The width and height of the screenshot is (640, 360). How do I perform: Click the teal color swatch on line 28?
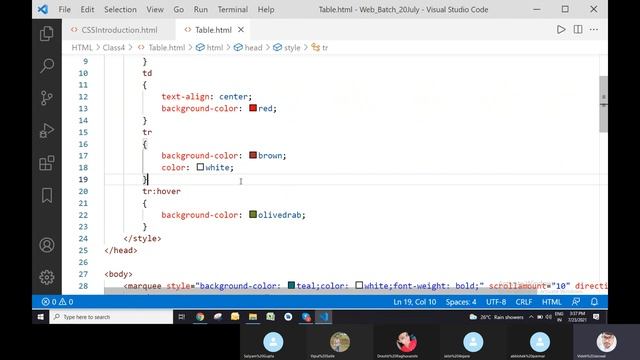tap(291, 285)
